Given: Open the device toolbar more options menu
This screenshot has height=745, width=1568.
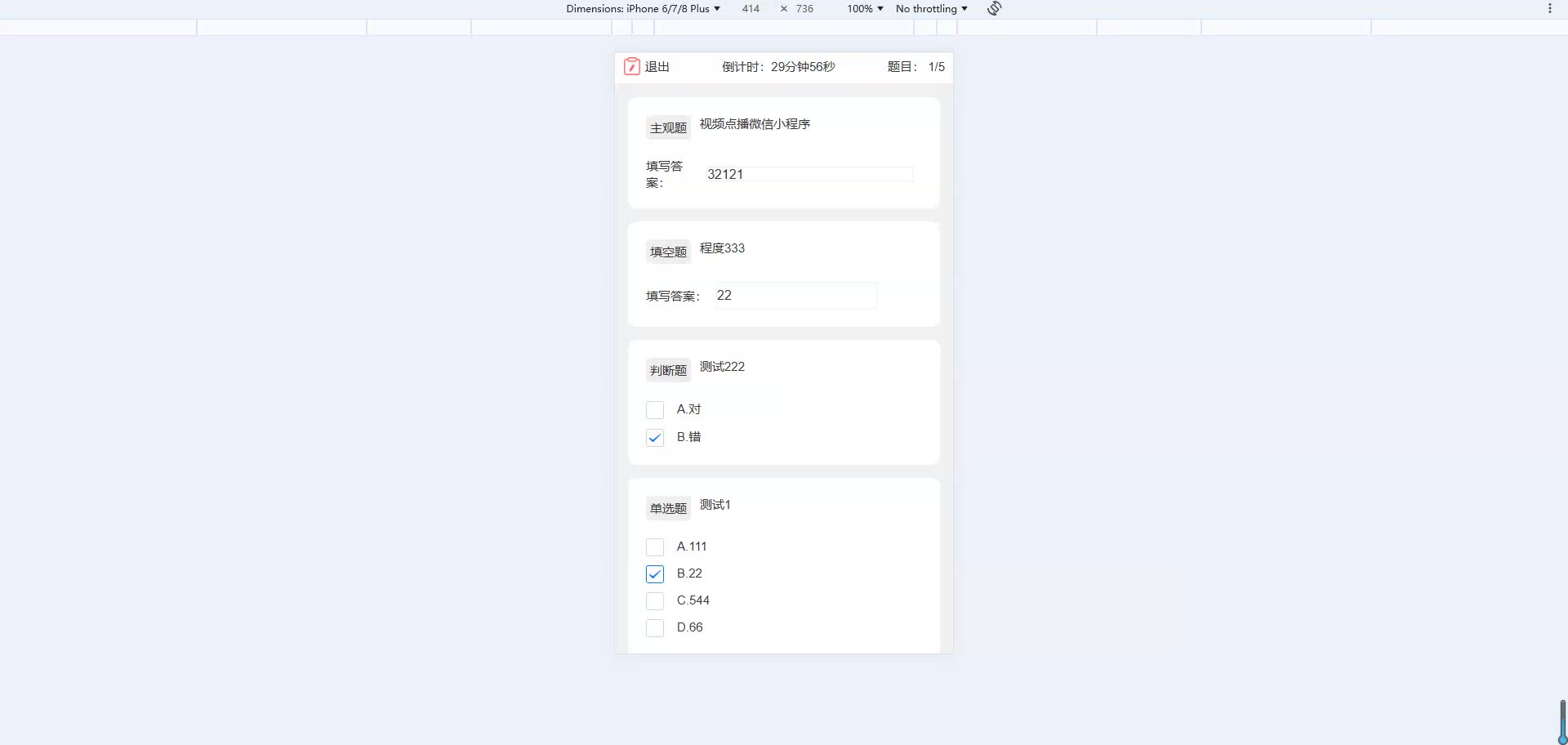Looking at the screenshot, I should tap(1549, 8).
